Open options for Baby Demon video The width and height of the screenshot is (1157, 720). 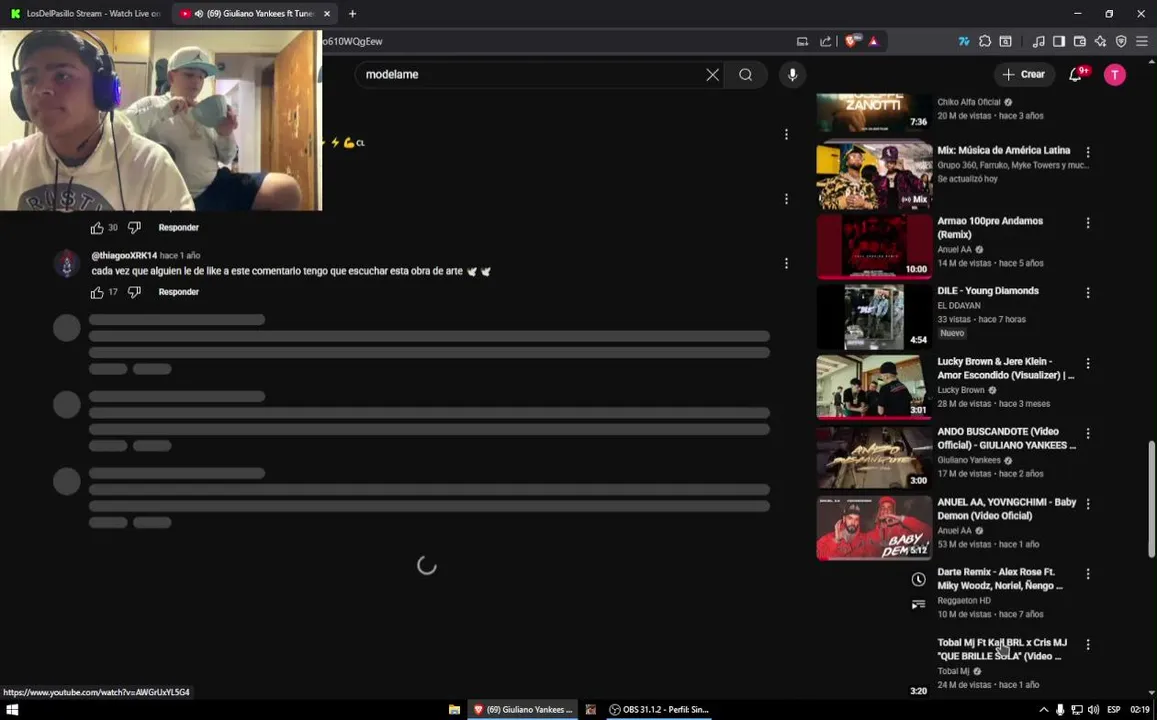tap(1088, 504)
